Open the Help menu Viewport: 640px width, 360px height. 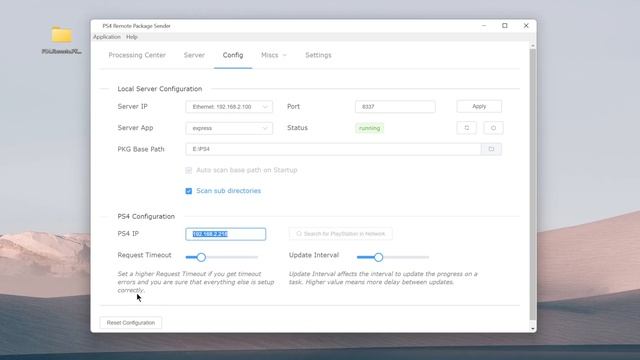[x=132, y=37]
